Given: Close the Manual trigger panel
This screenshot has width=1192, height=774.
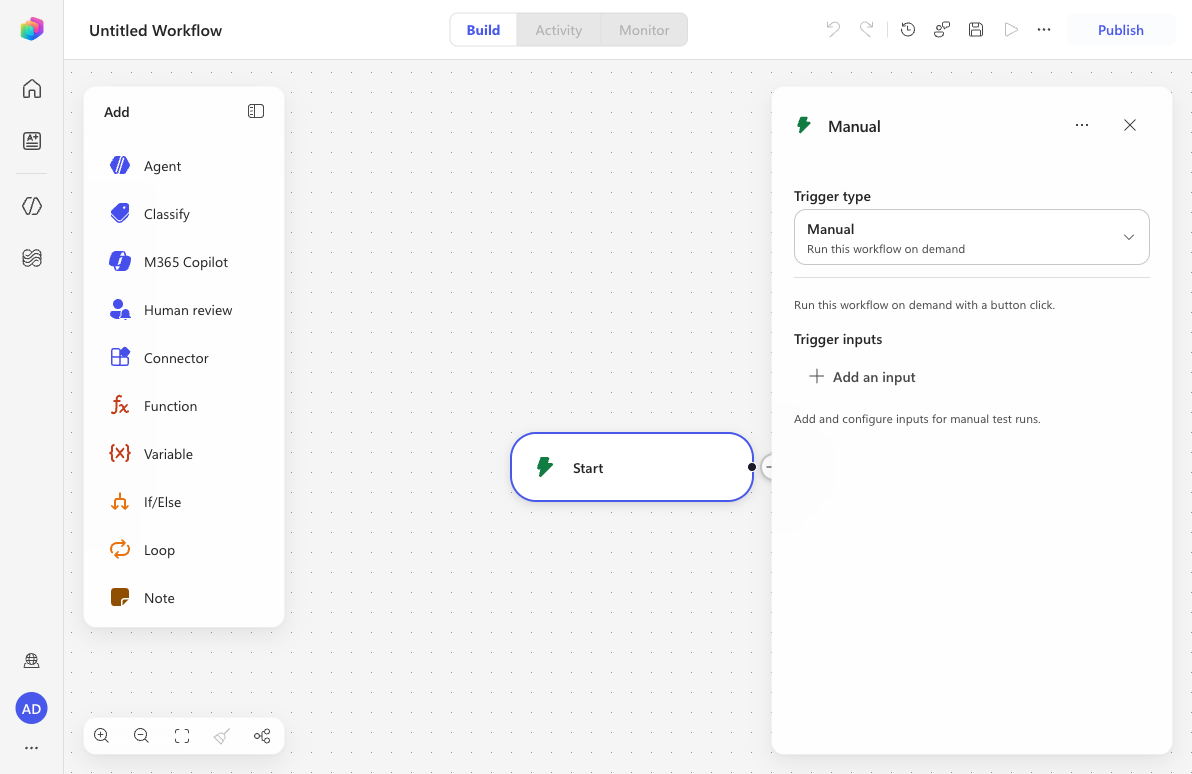Looking at the screenshot, I should (x=1130, y=125).
